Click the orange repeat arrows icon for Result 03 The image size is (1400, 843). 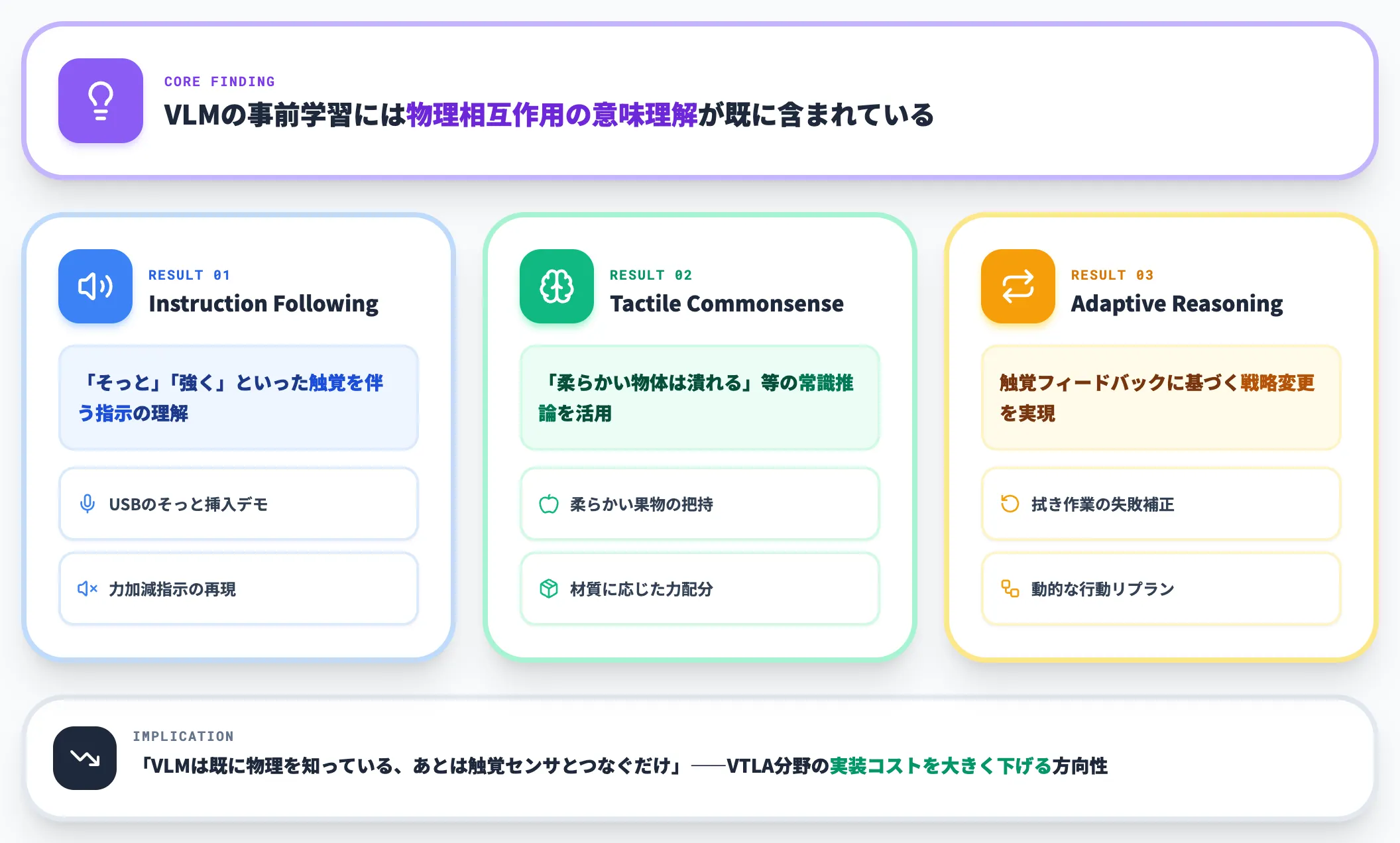point(1018,286)
